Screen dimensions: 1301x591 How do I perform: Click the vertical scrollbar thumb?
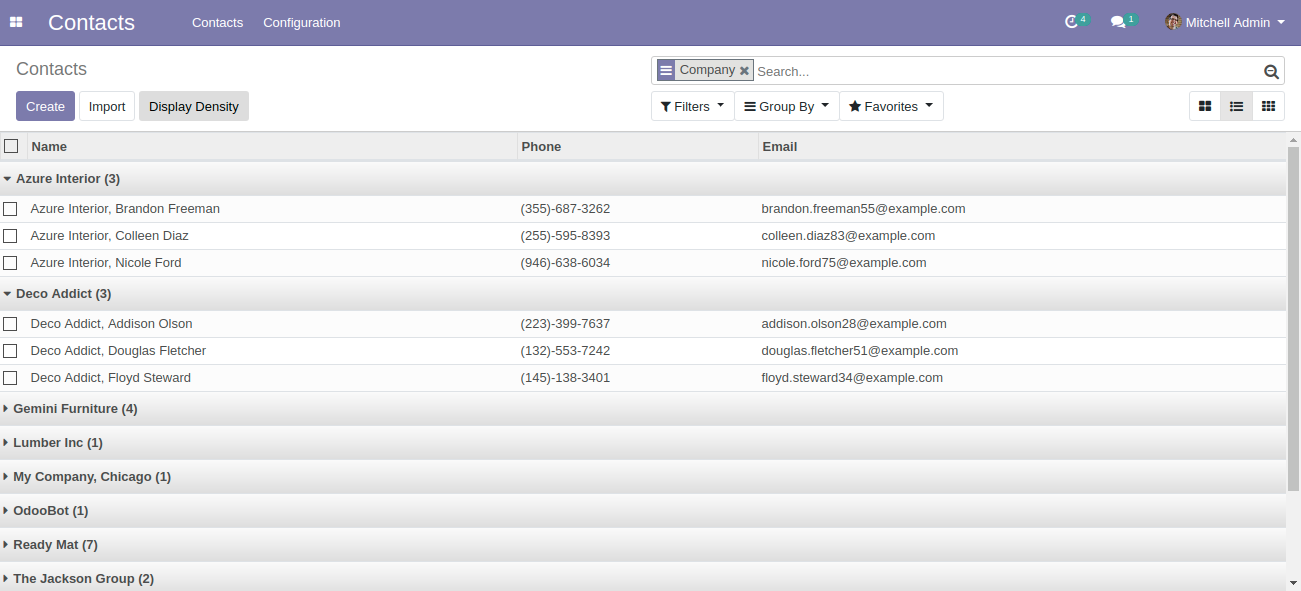(1293, 318)
